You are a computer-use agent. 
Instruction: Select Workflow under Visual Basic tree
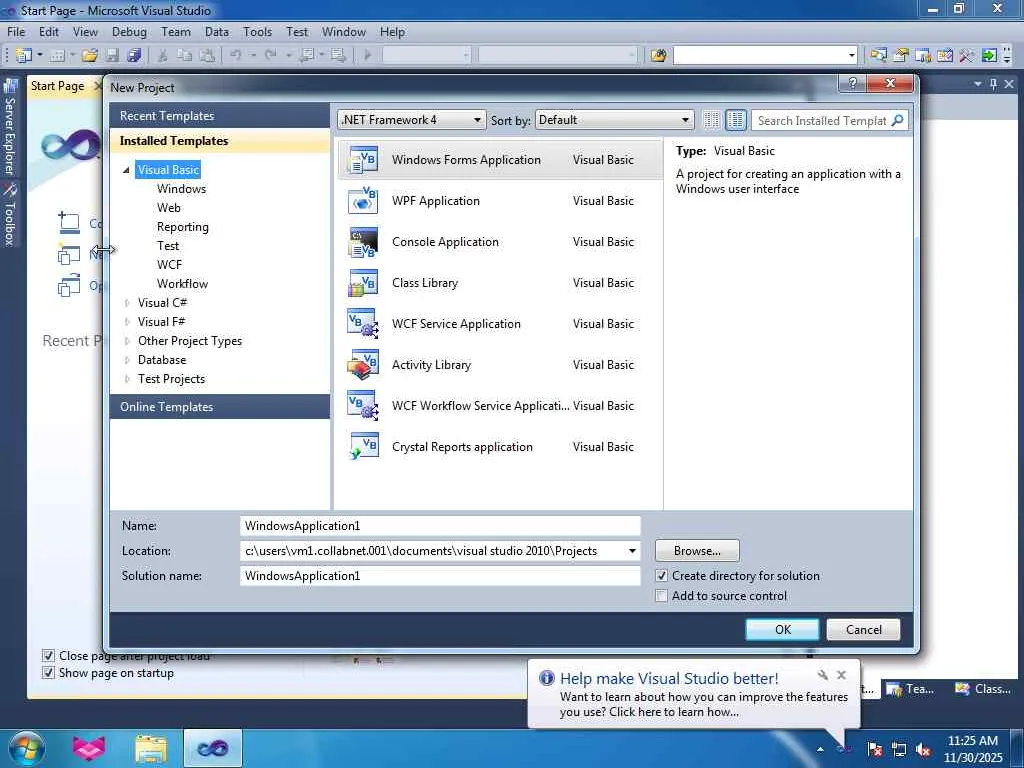tap(182, 283)
